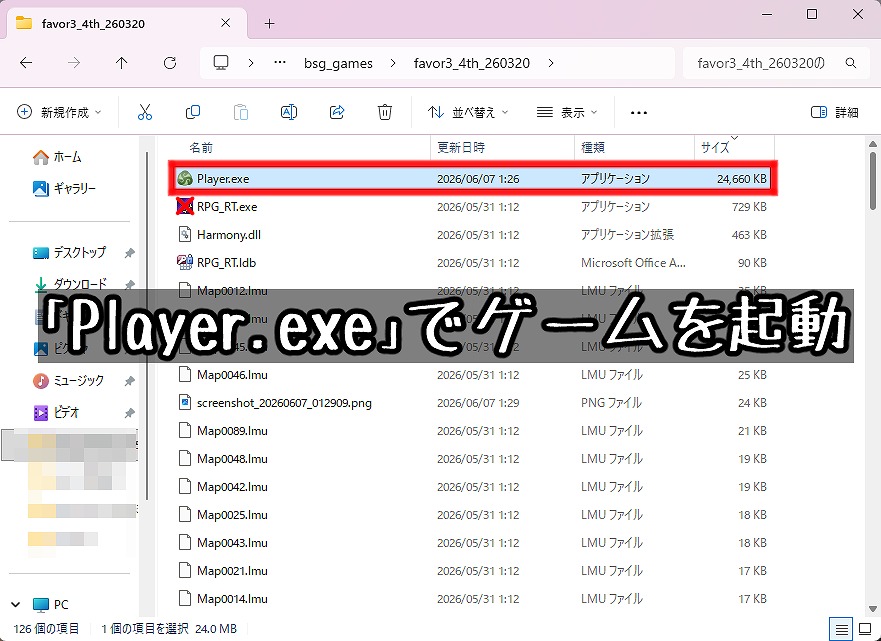Select screenshot_20260607_012909.png file
This screenshot has height=641, width=881.
284,403
